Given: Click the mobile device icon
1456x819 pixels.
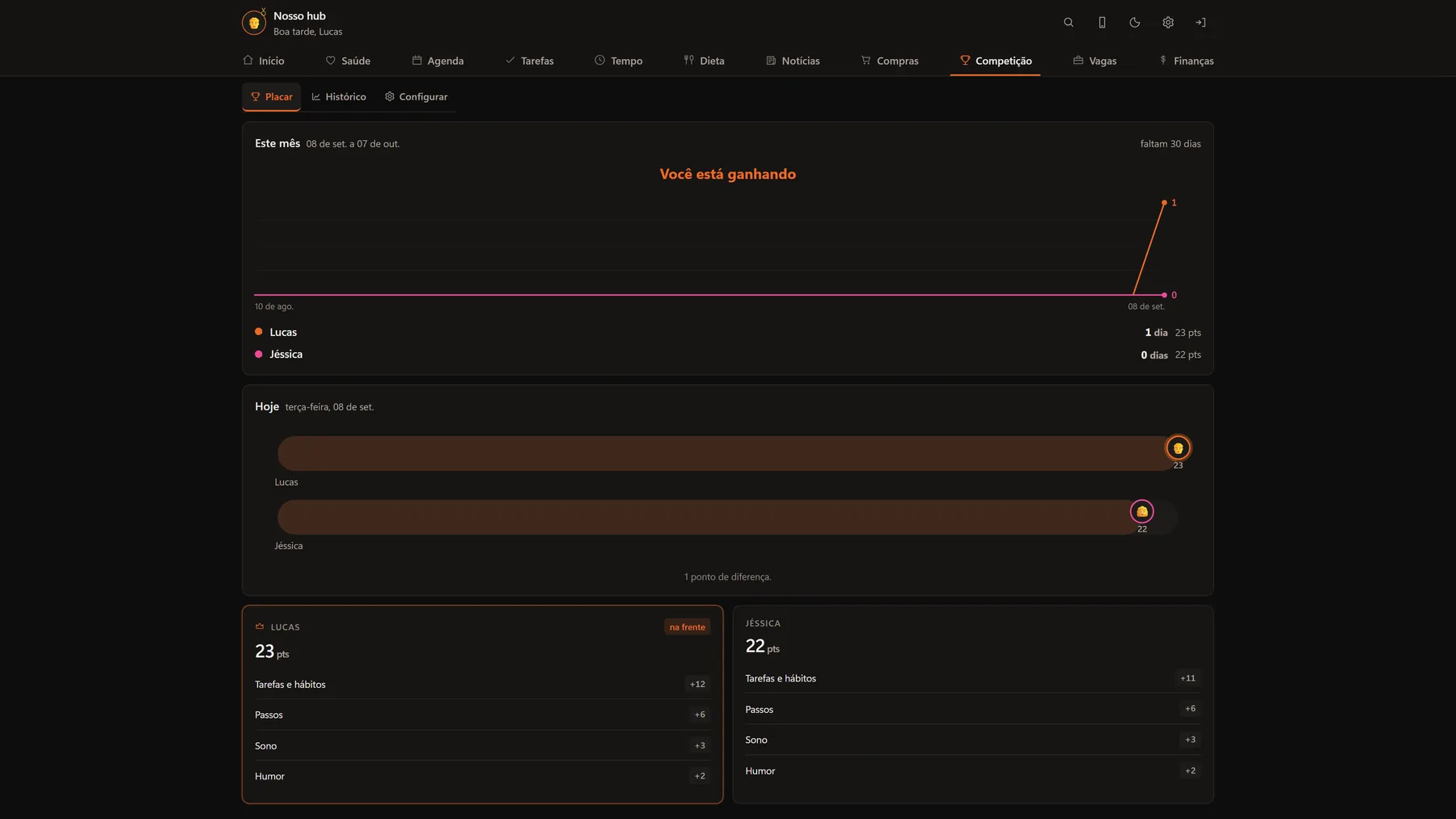Looking at the screenshot, I should 1102,23.
